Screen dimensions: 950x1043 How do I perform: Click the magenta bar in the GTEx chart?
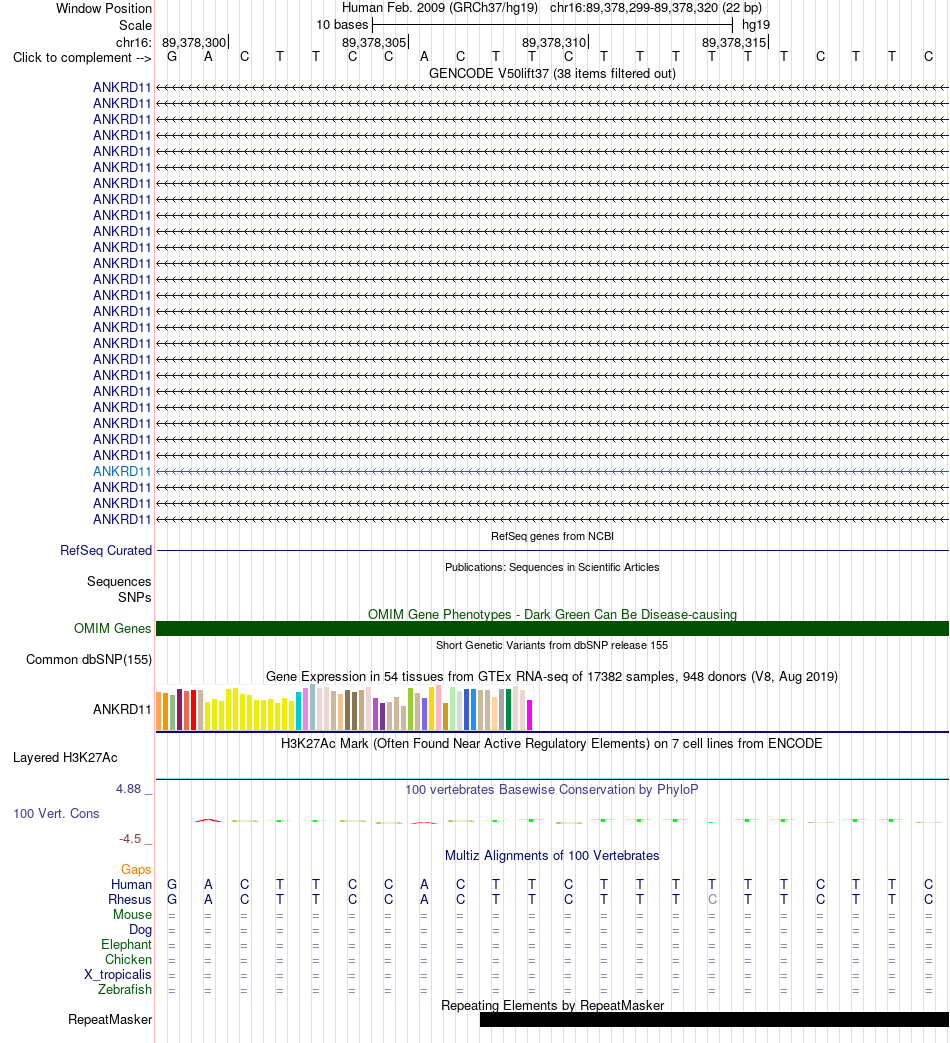pos(530,715)
